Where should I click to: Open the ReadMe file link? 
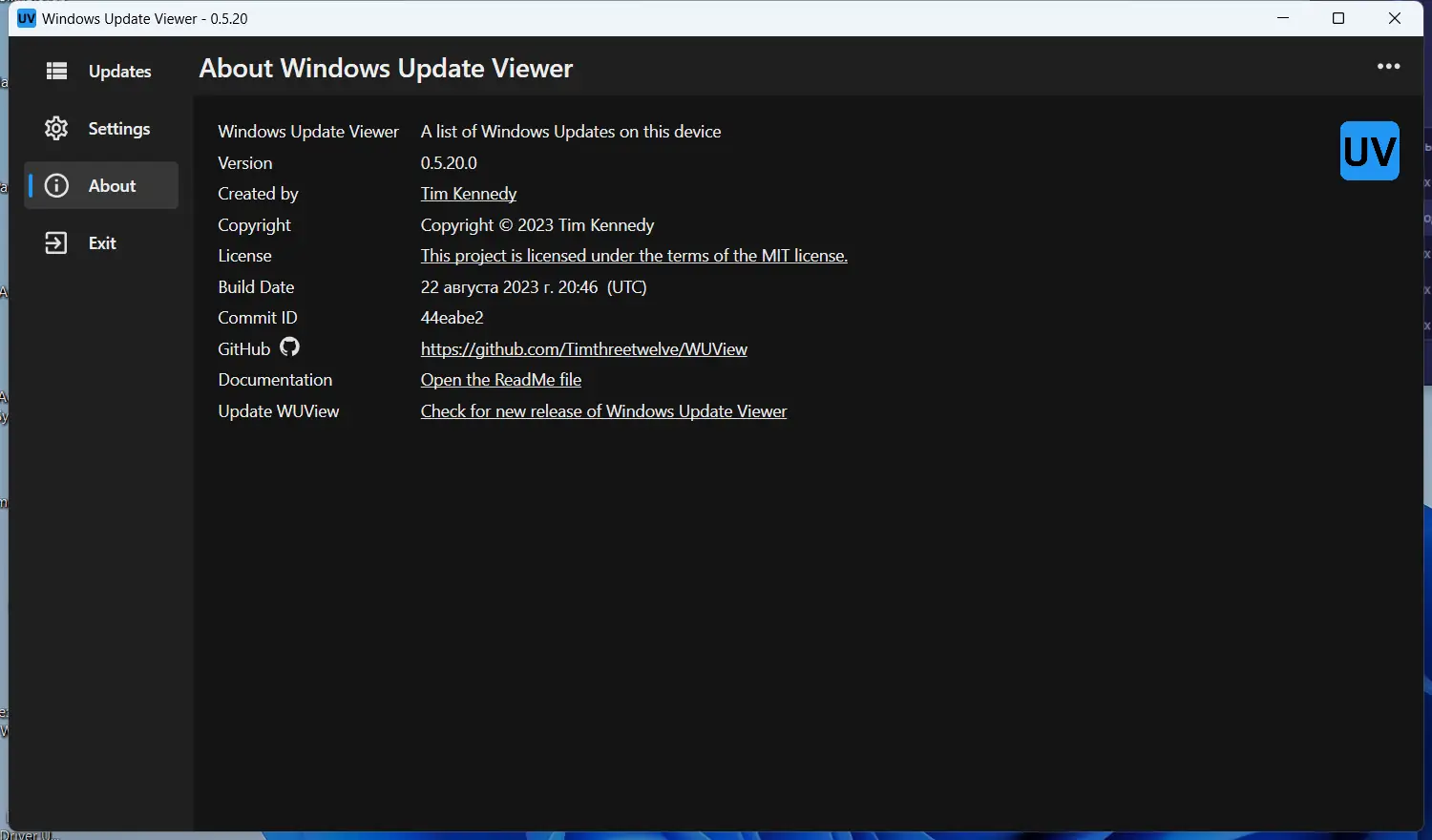coord(501,380)
